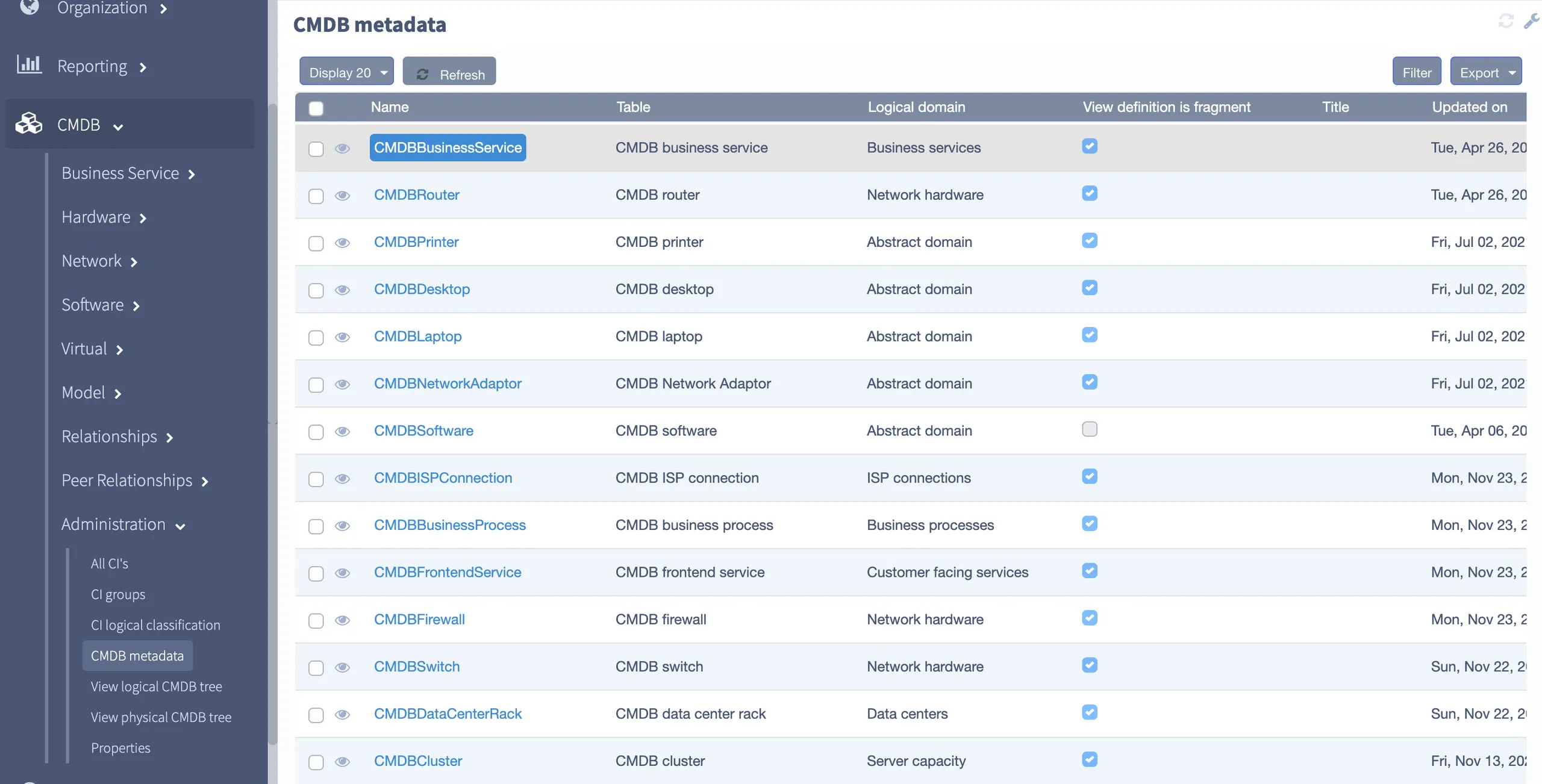Click the Refresh button
Viewport: 1542px width, 784px height.
(x=449, y=71)
